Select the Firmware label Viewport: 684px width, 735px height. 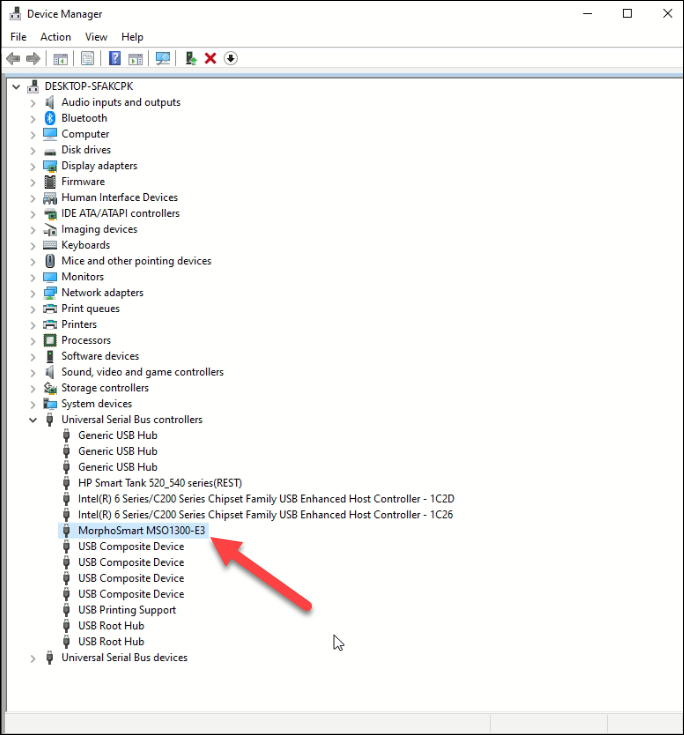83,181
